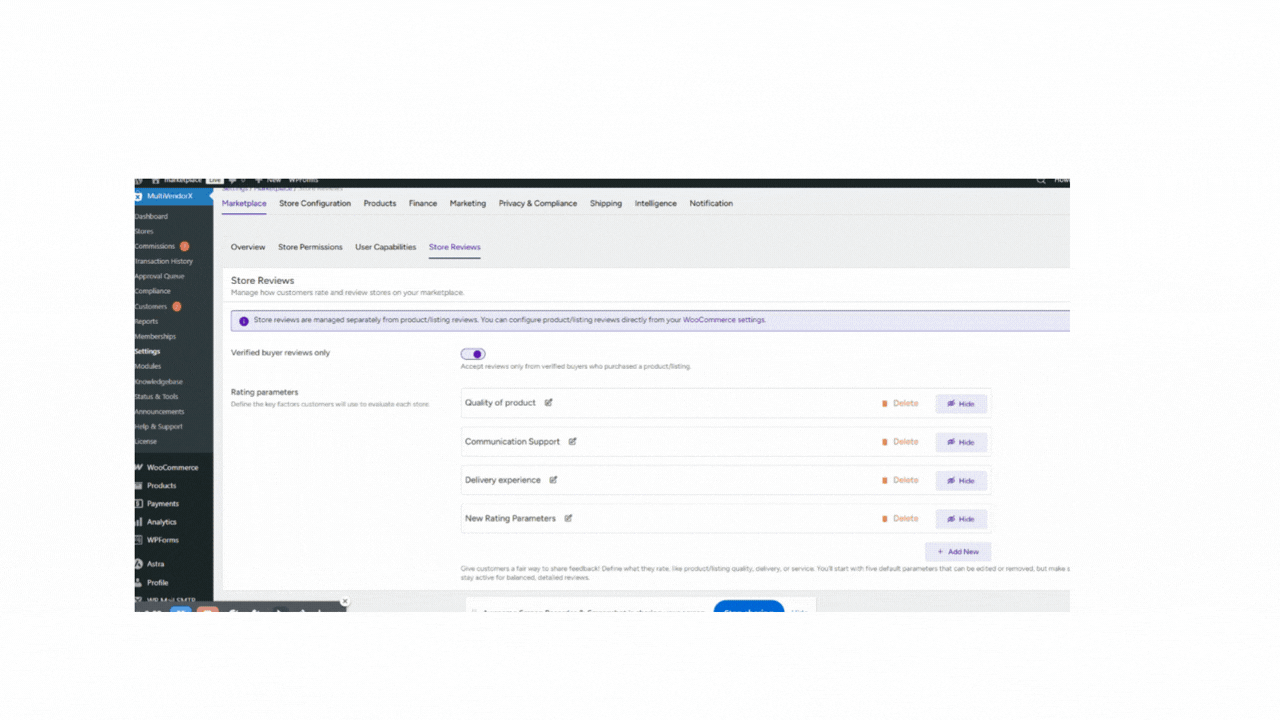Close the screen recorder toolbar overlay
This screenshot has height=720, width=1280.
coord(345,602)
